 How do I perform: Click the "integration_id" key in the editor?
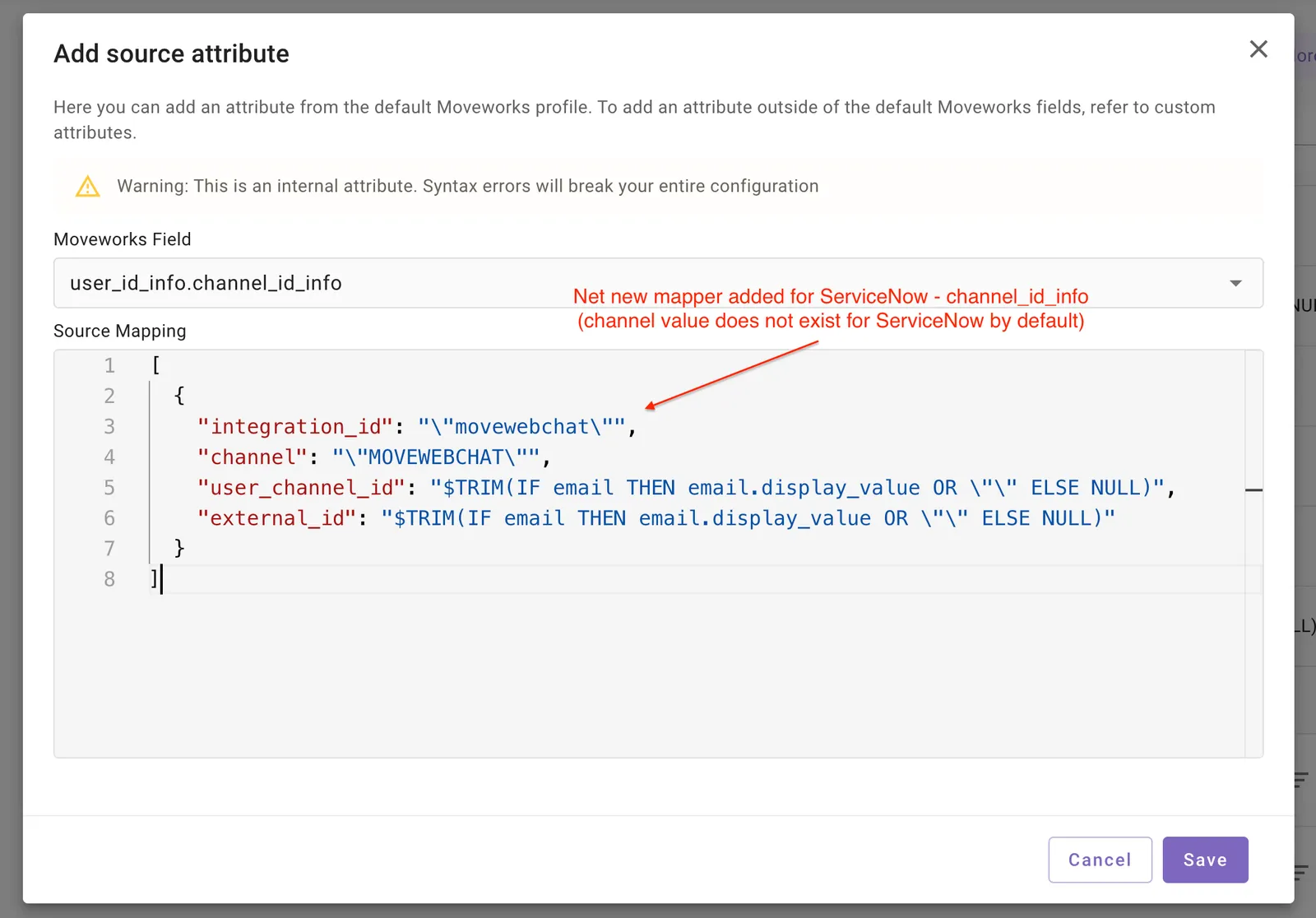pyautogui.click(x=295, y=427)
